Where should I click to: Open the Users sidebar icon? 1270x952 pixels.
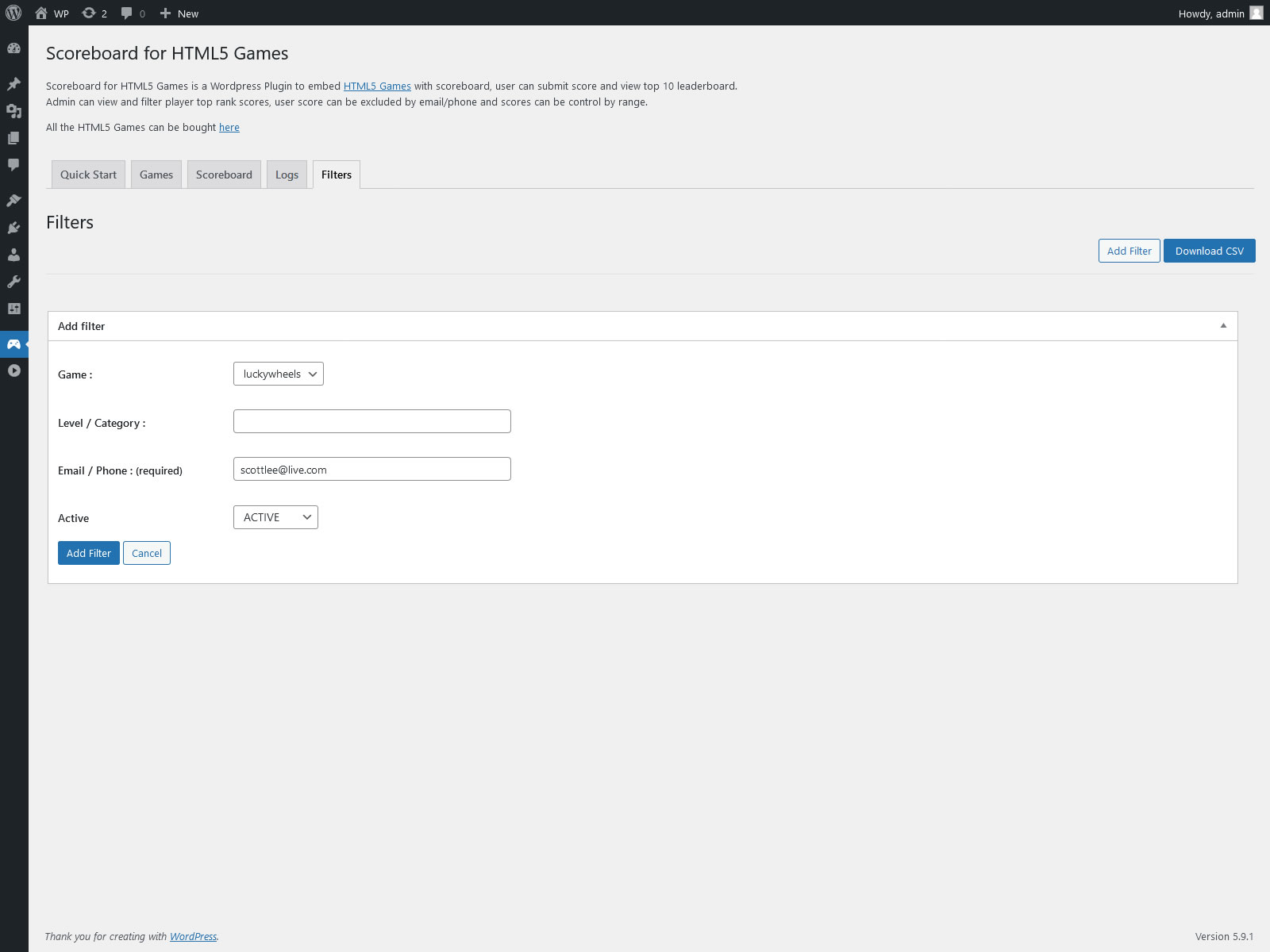[x=13, y=255]
